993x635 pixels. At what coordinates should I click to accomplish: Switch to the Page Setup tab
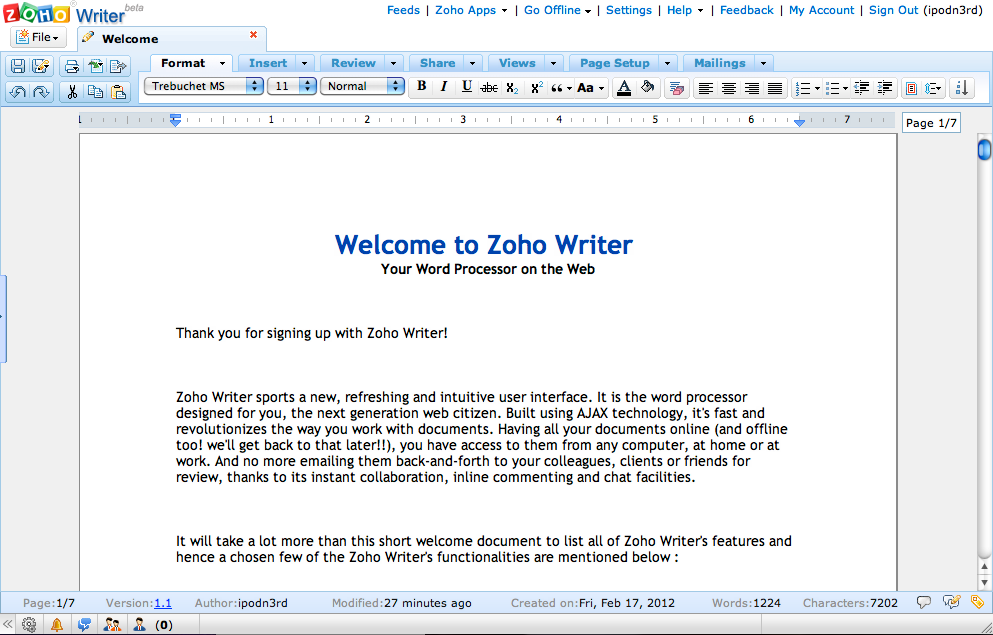(615, 63)
